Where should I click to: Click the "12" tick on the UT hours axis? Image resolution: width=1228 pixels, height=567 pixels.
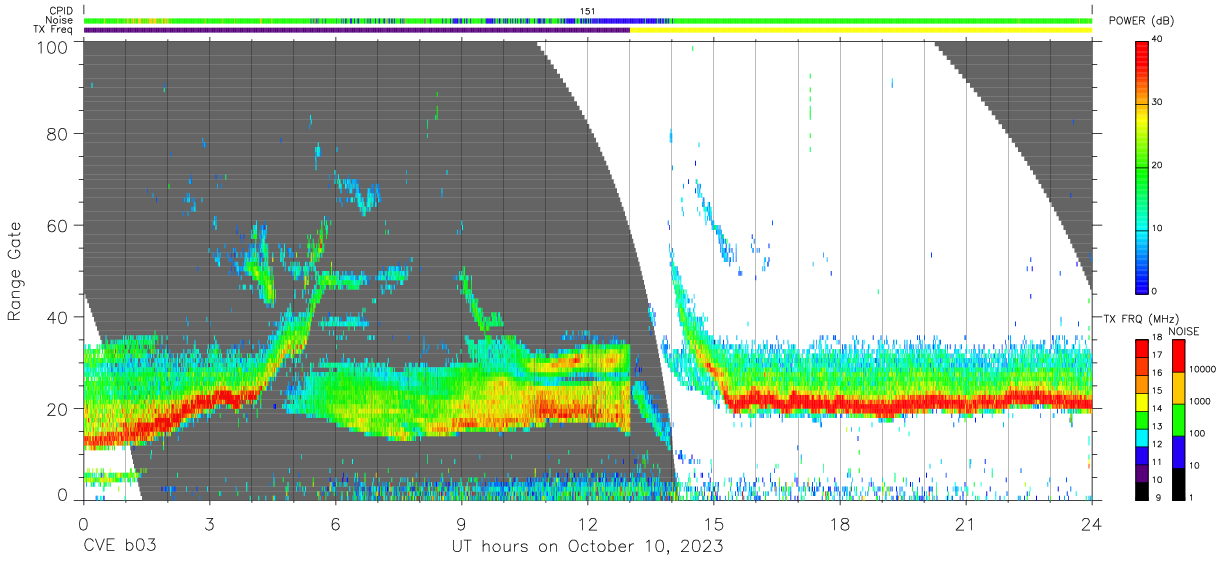pyautogui.click(x=588, y=524)
